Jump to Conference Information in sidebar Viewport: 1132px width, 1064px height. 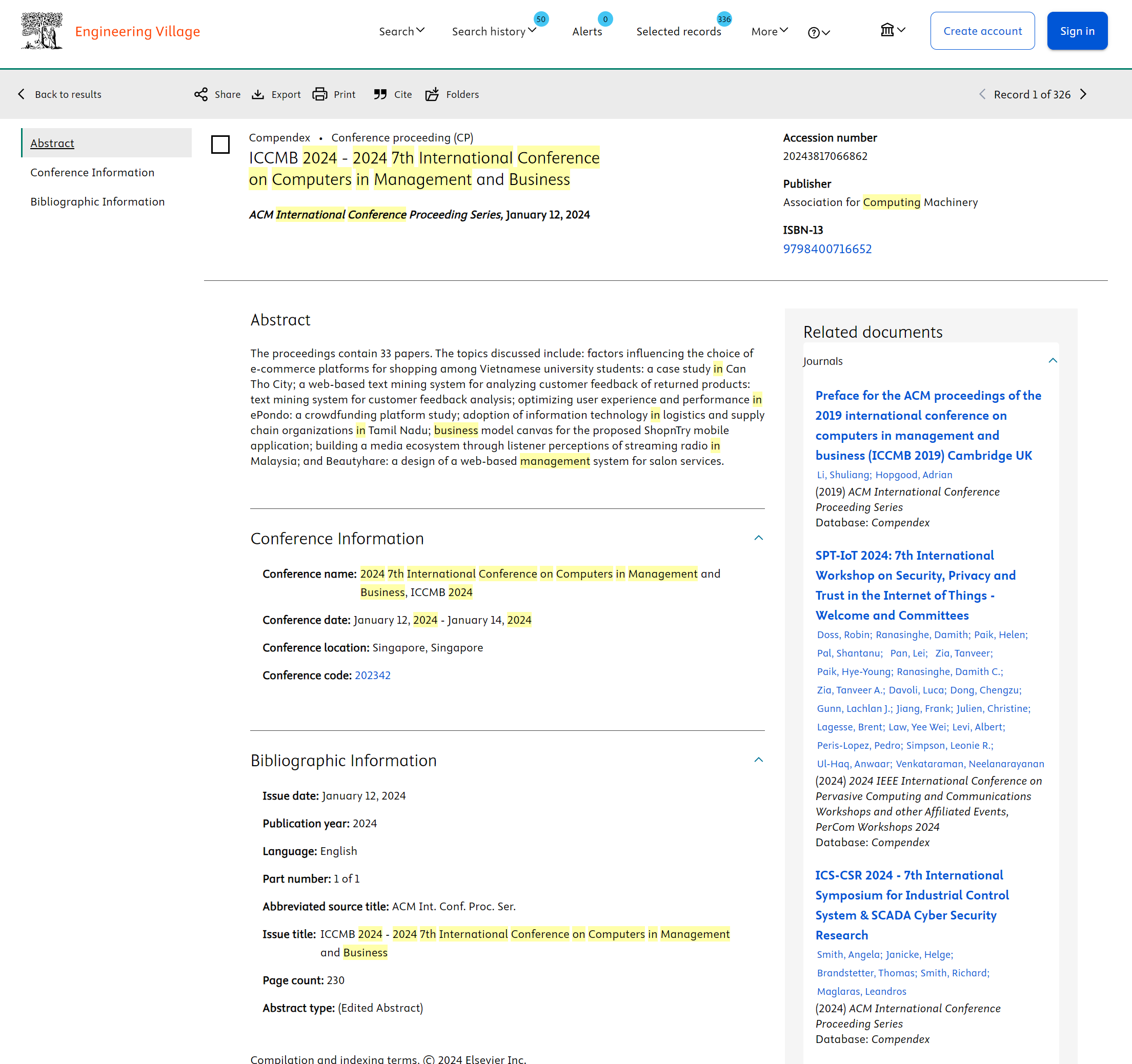pos(92,173)
